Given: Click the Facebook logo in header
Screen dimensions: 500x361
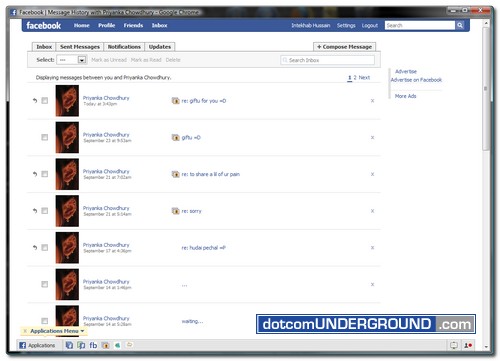Looking at the screenshot, I should [44, 26].
